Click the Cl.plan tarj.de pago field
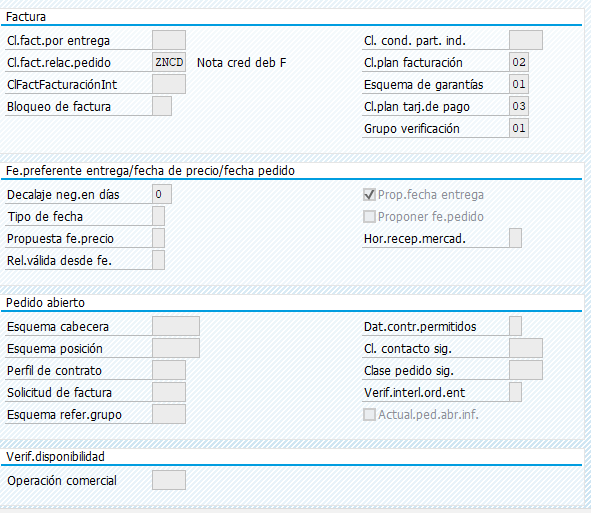The image size is (591, 513). pyautogui.click(x=519, y=106)
